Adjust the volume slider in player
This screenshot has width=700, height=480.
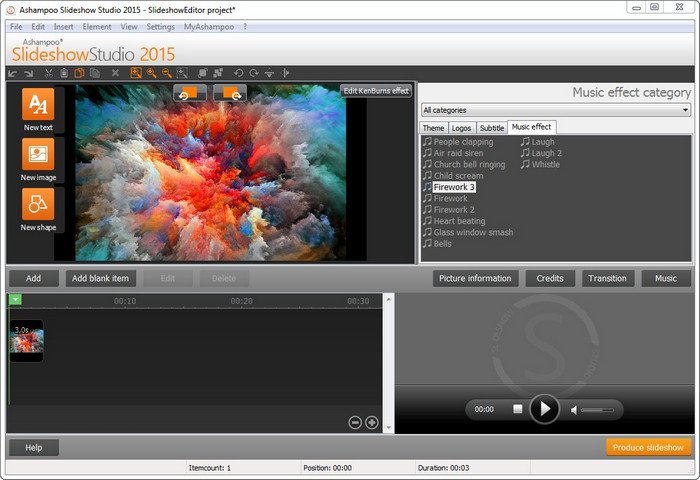coord(597,410)
